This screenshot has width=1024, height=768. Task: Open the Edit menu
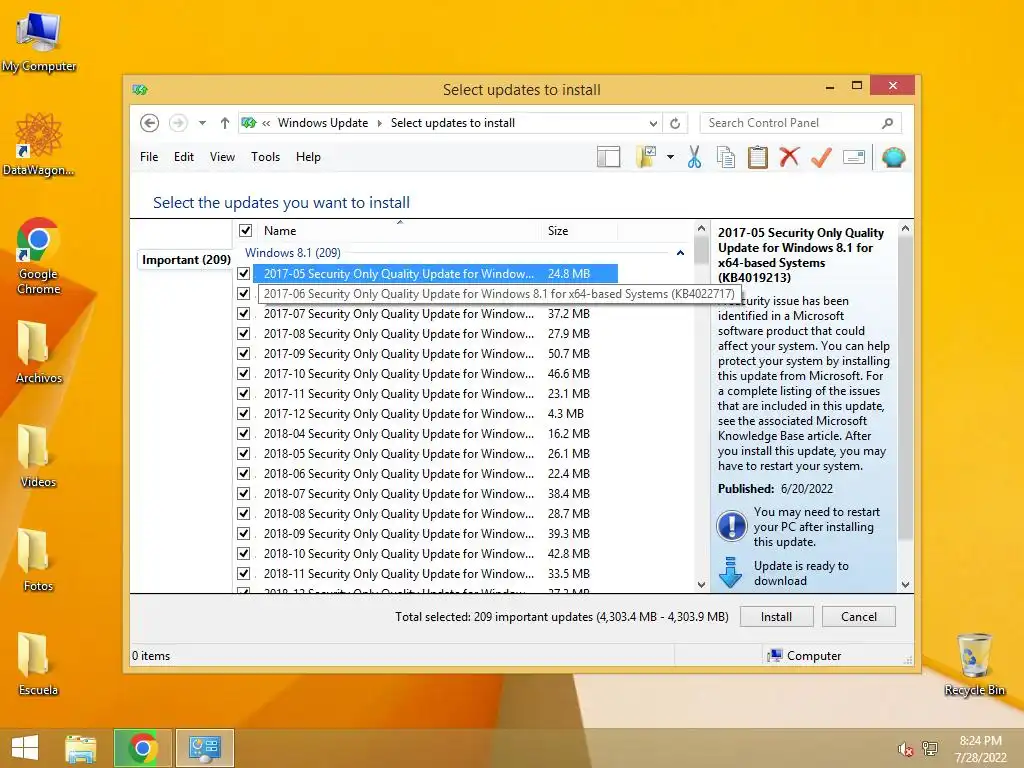click(184, 157)
